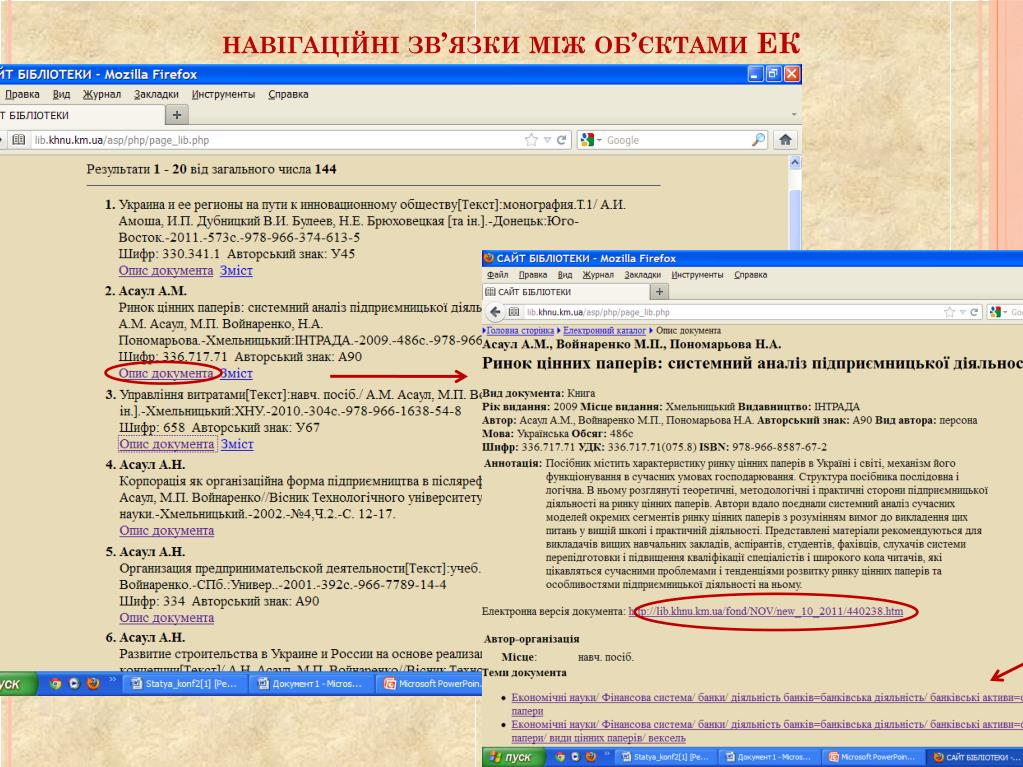Viewport: 1023px width, 767px height.
Task: Reload the page in the front Firefox window
Action: tap(974, 312)
